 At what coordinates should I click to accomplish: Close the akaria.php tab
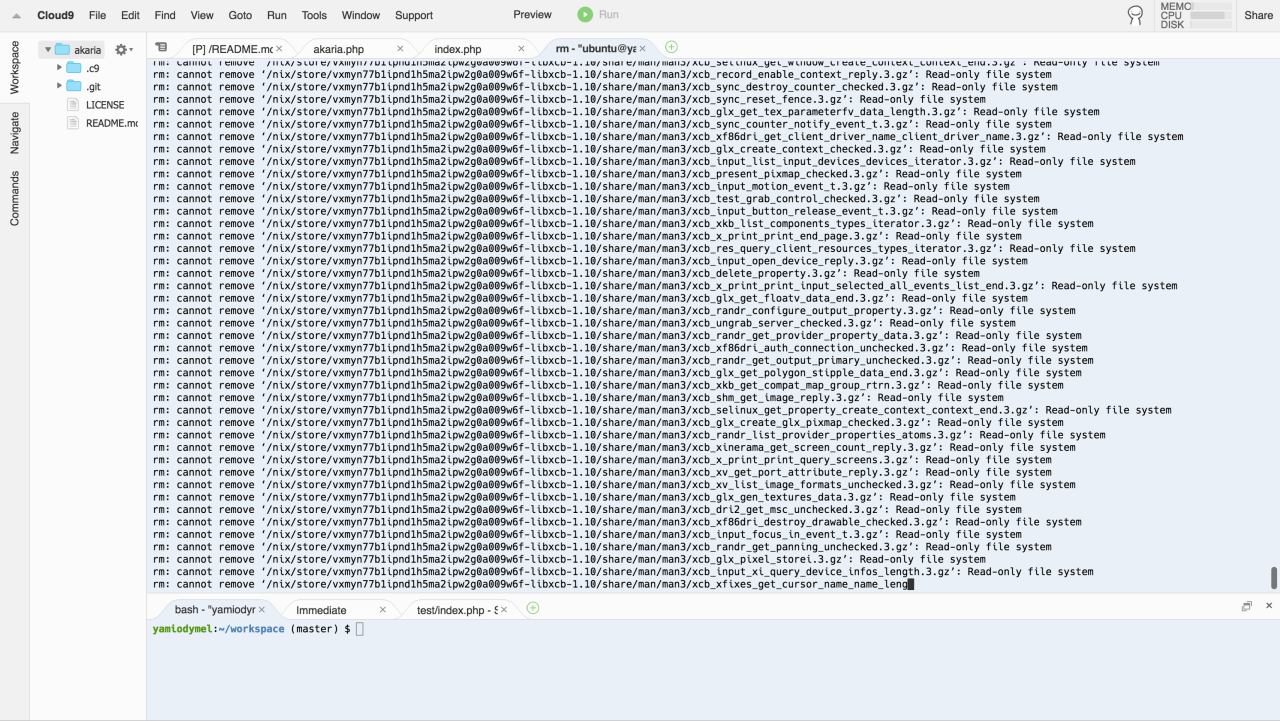(400, 49)
